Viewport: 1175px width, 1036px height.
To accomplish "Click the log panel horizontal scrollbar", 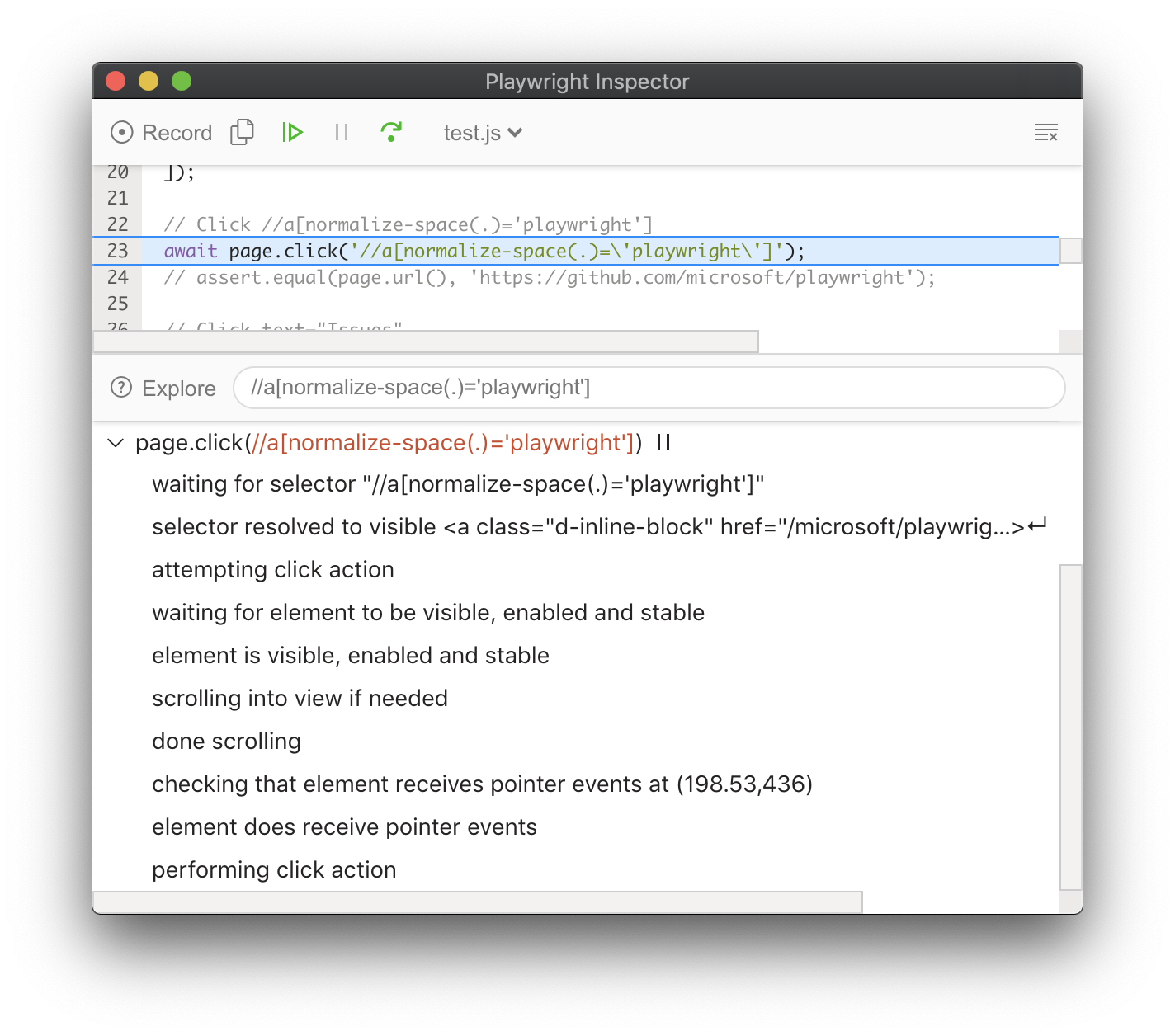I will coord(478,902).
